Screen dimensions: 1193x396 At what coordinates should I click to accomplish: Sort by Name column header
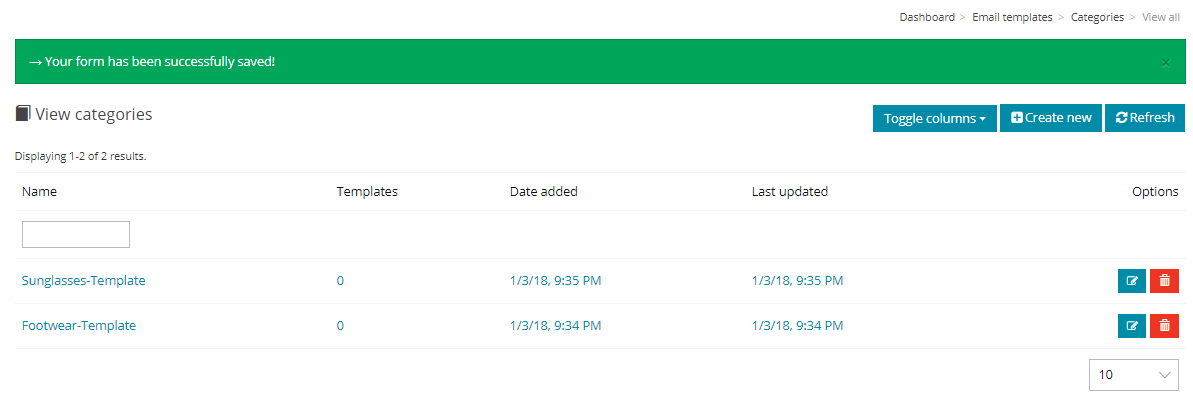pyautogui.click(x=40, y=192)
